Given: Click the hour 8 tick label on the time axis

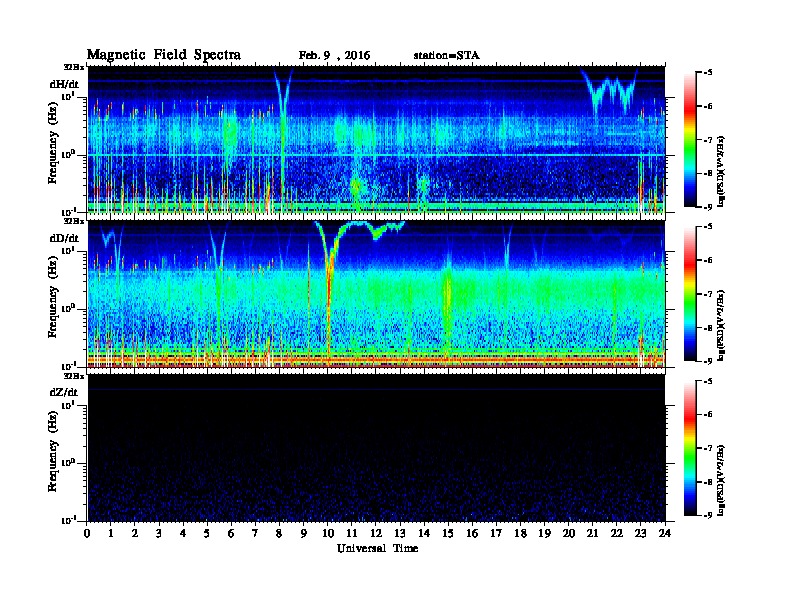Looking at the screenshot, I should (x=279, y=533).
